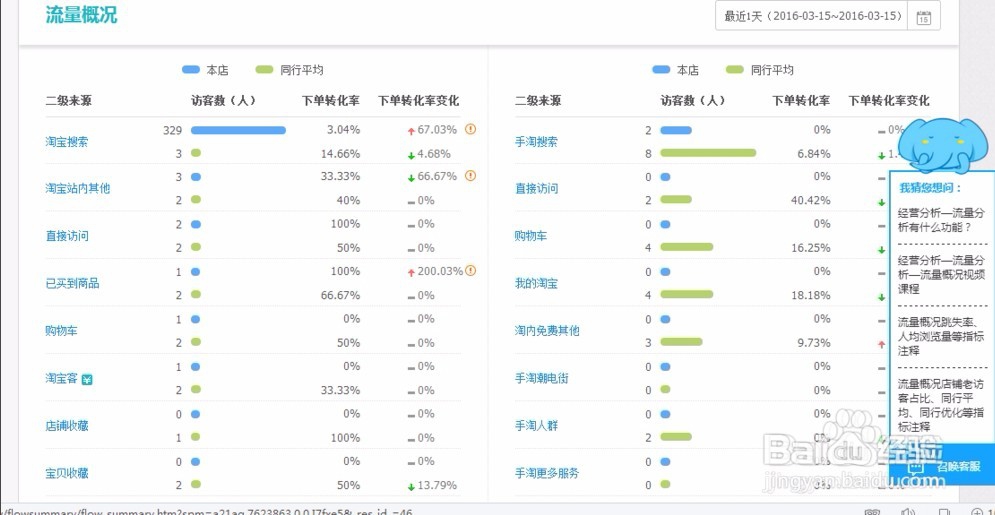Open 宝贝收藏 source link

coord(67,473)
